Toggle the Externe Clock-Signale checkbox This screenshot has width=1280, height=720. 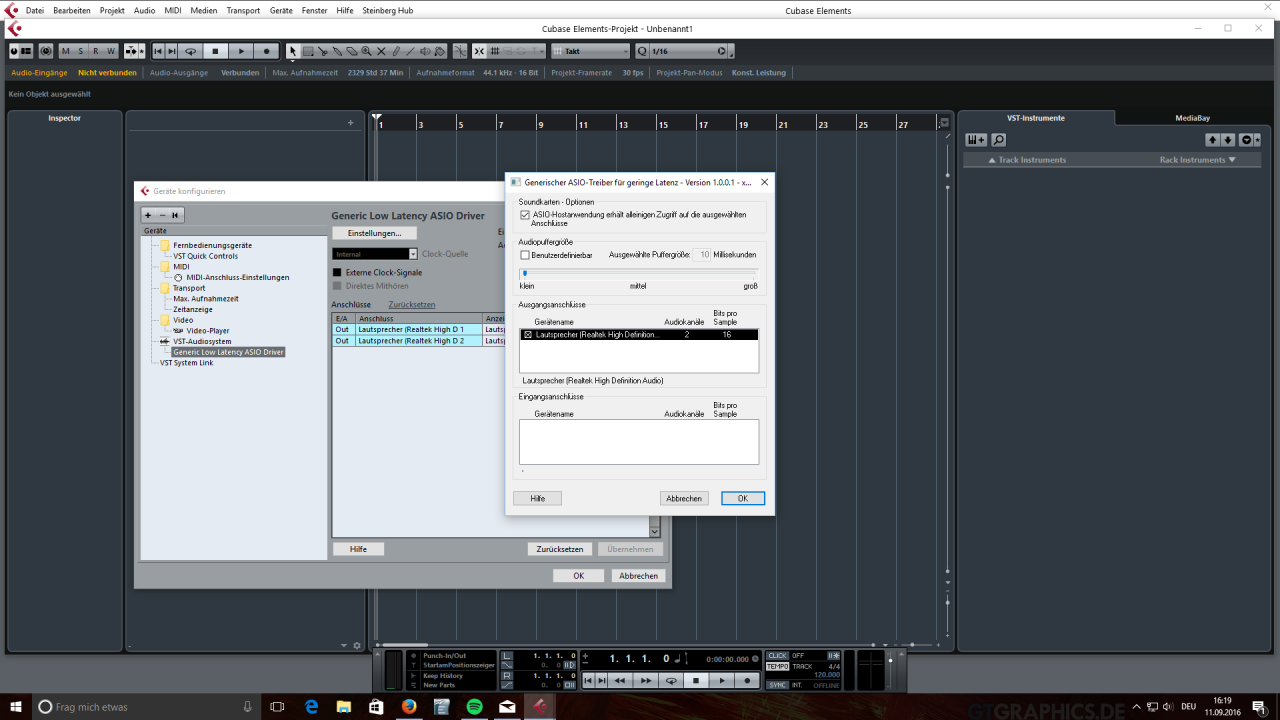coord(337,272)
